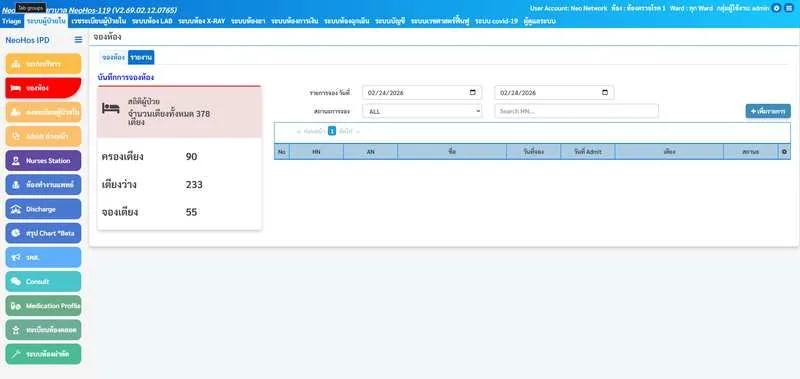The height and width of the screenshot is (379, 800).
Task: Open calendar picker for the end date
Action: [x=605, y=92]
